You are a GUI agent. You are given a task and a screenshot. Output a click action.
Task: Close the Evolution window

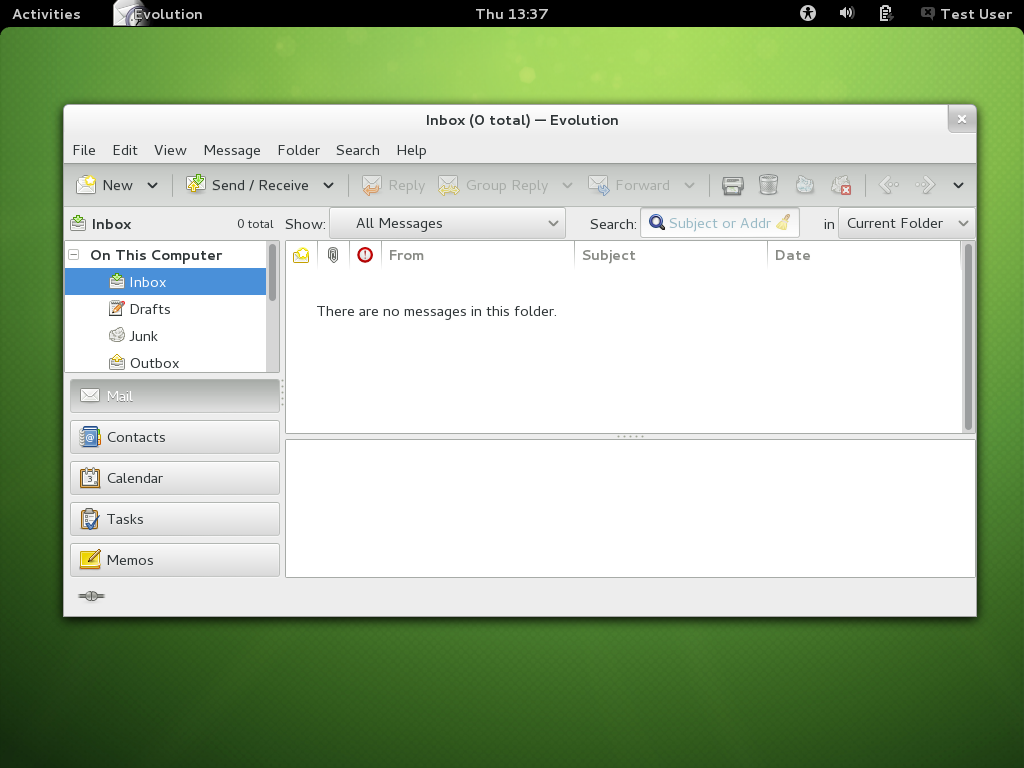point(962,119)
